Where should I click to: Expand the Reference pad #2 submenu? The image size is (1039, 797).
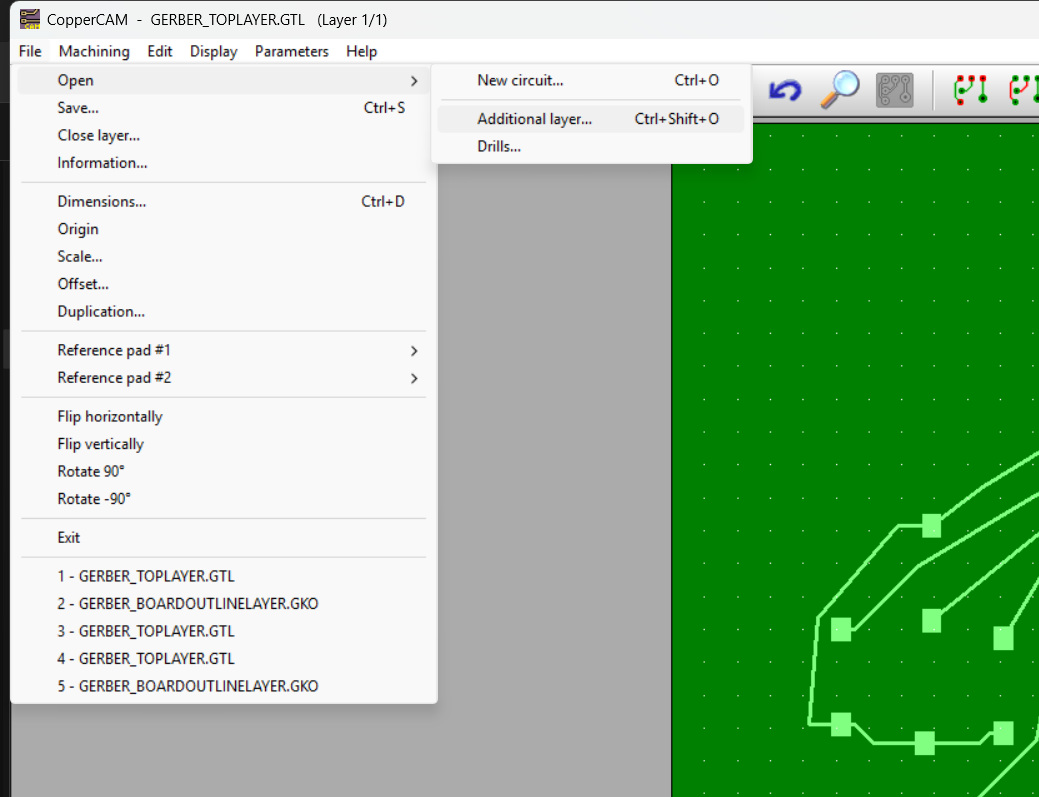tap(224, 378)
